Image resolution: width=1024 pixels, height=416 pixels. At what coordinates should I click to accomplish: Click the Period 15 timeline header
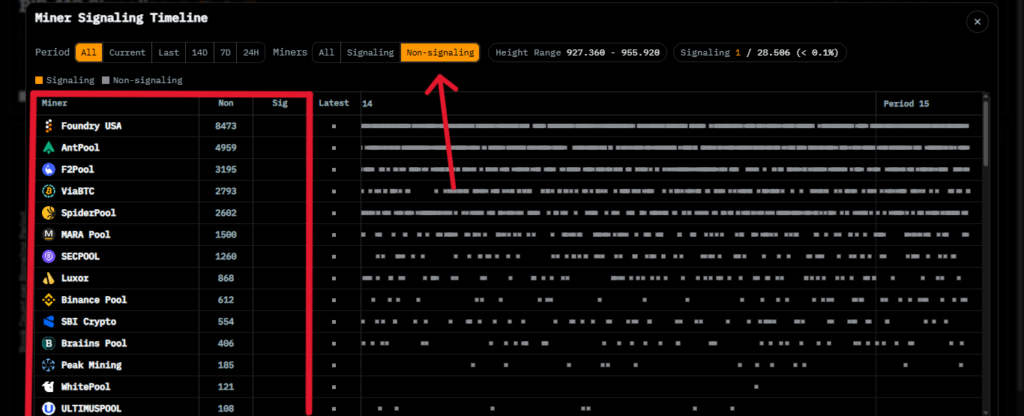906,103
